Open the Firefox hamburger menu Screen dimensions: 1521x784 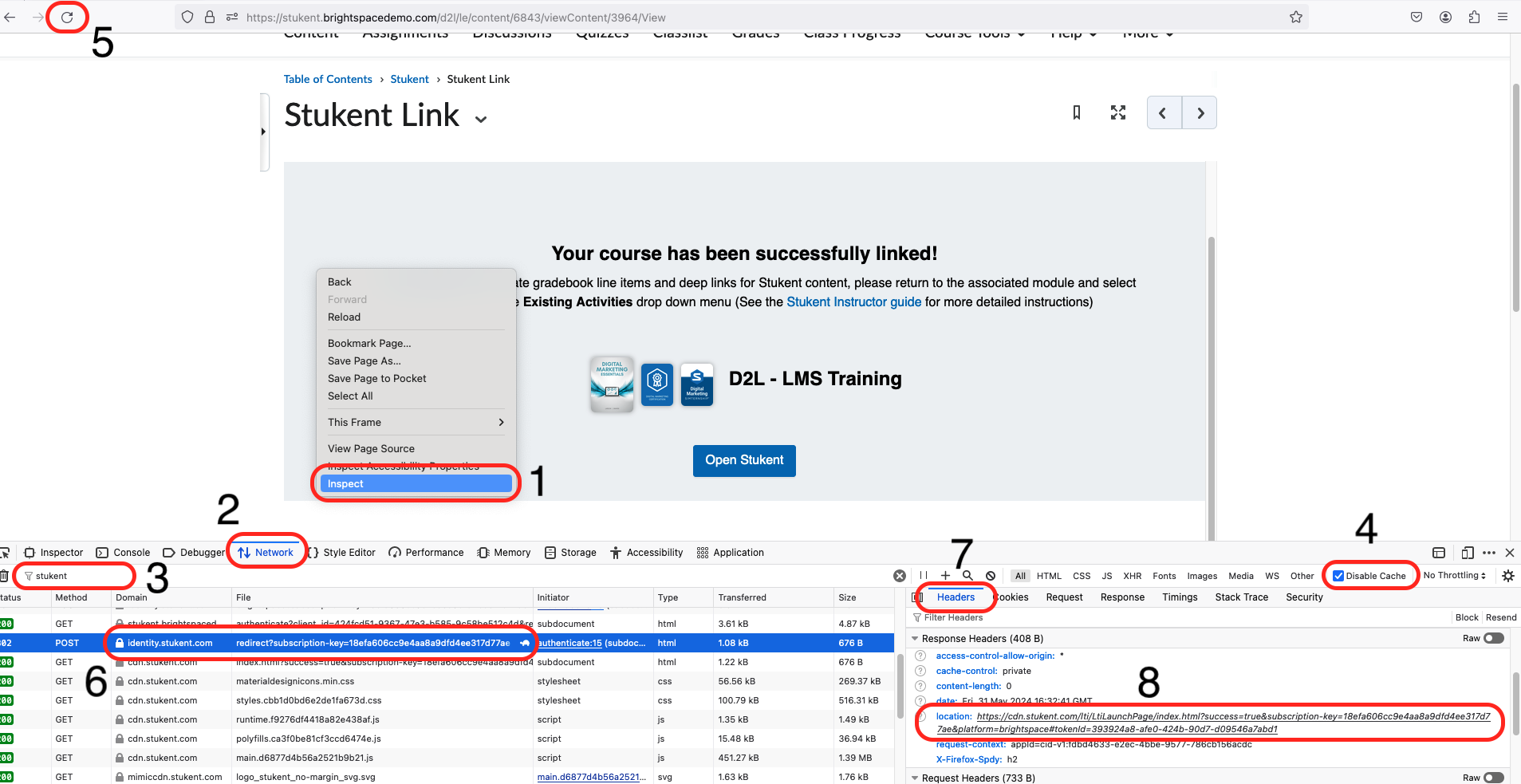click(1503, 17)
